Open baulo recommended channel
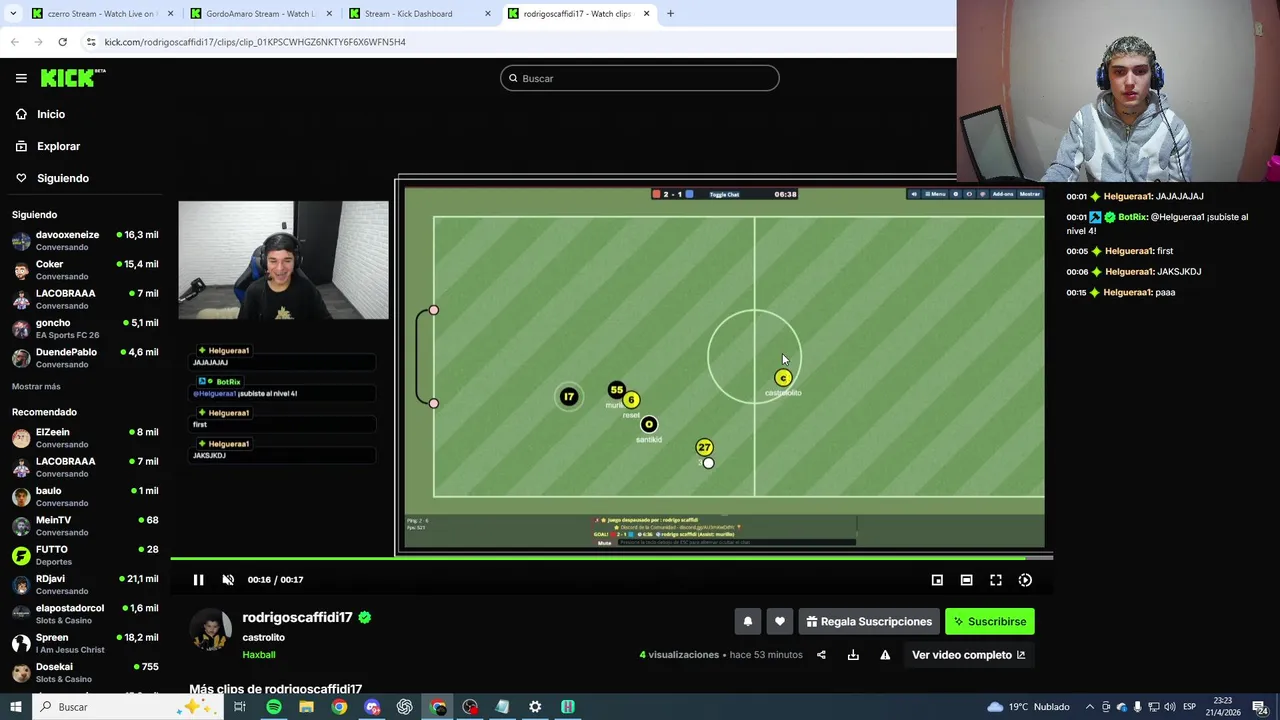This screenshot has height=720, width=1280. 85,496
